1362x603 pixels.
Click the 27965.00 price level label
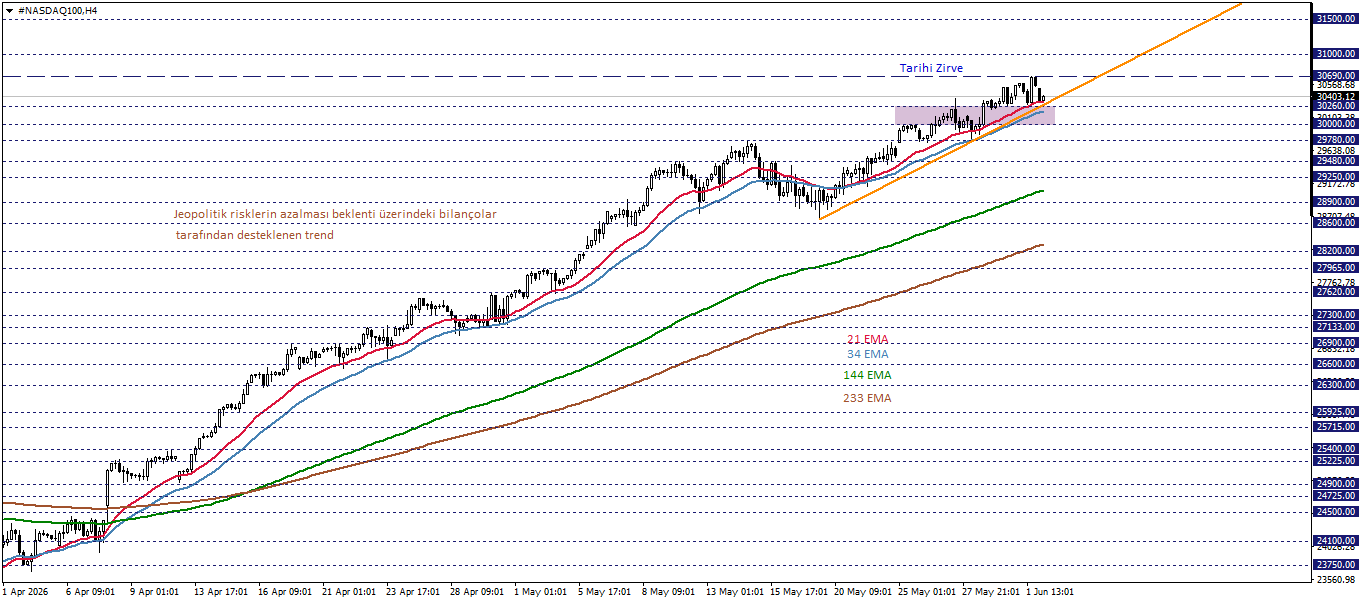tap(1336, 268)
